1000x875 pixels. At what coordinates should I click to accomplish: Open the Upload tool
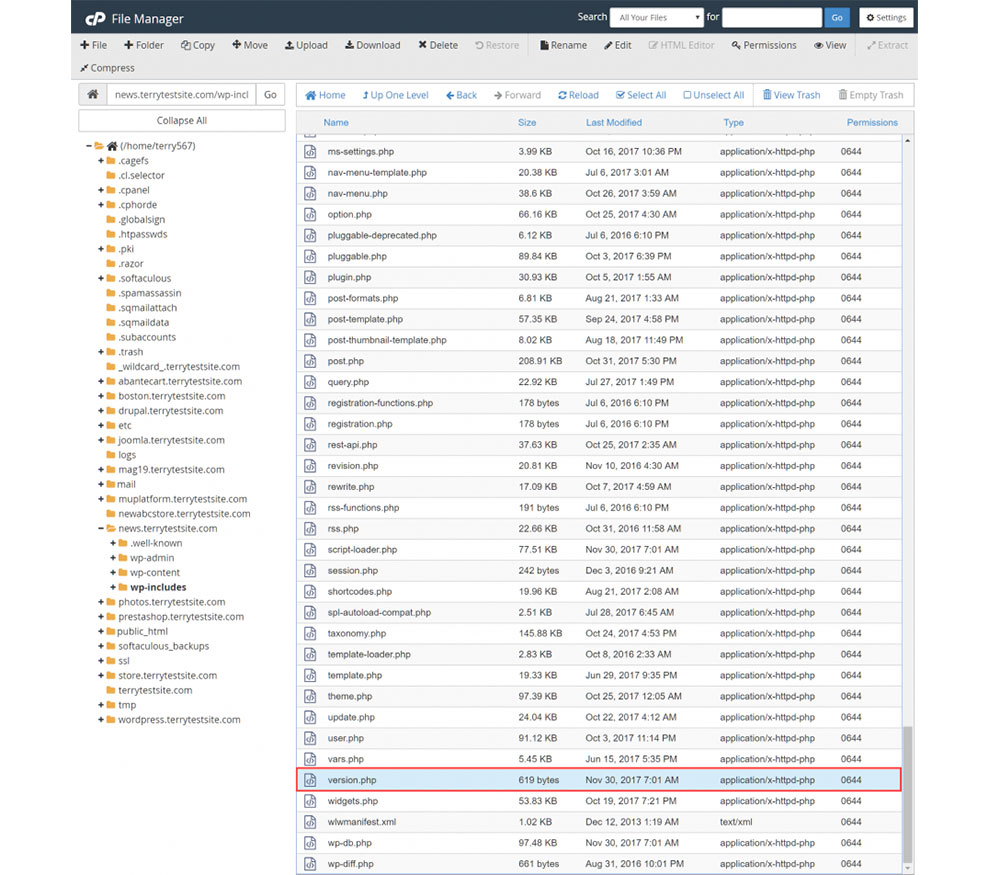click(x=306, y=45)
